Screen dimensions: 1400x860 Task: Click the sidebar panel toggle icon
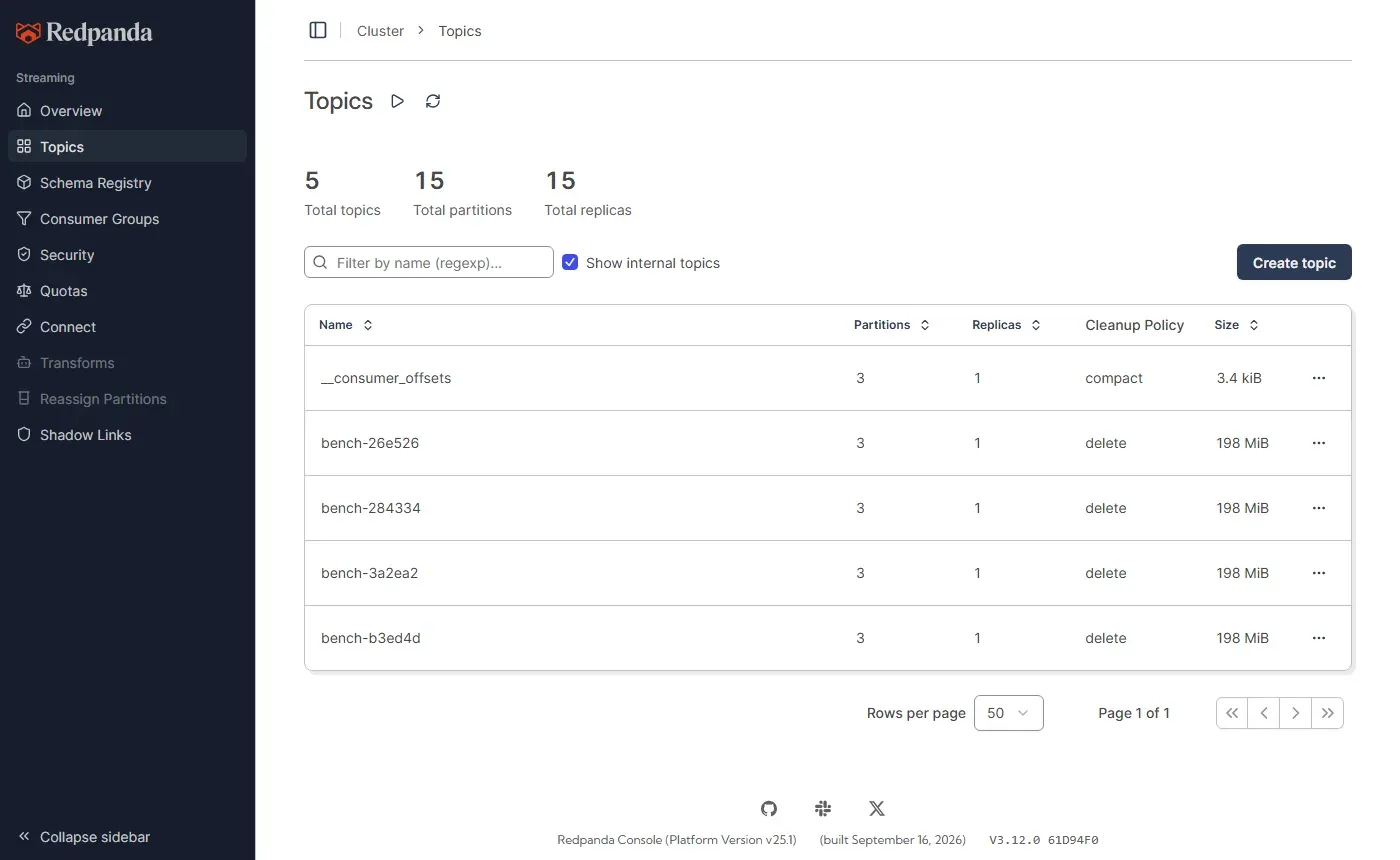(318, 30)
